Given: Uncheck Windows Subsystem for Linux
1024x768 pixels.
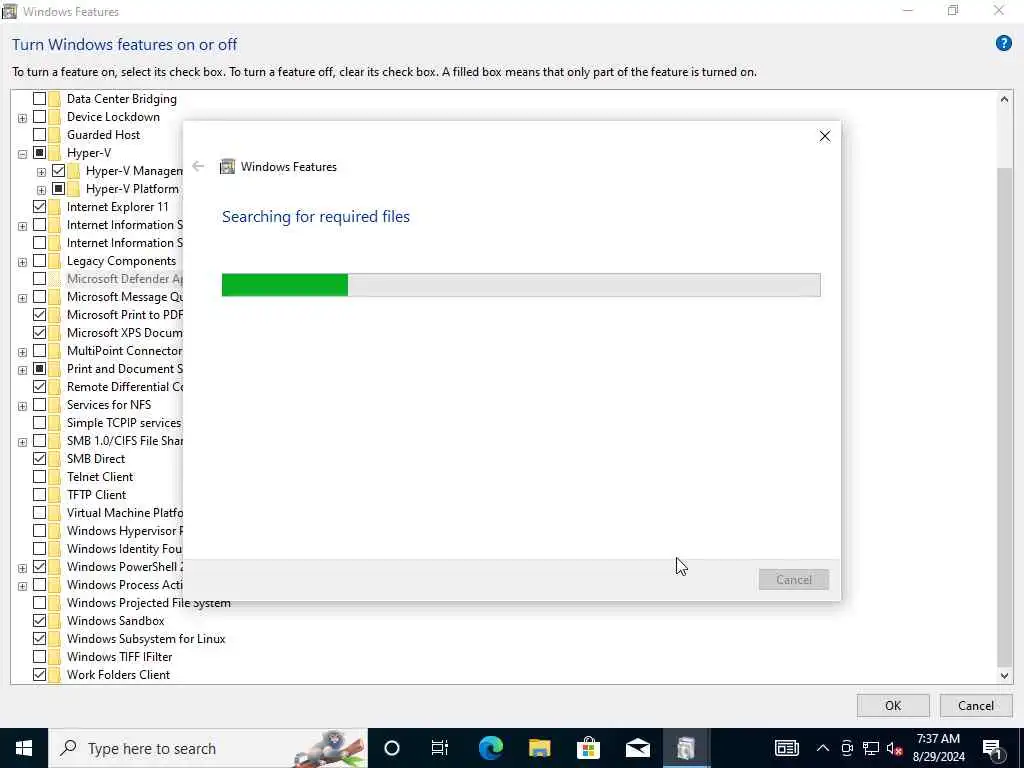Looking at the screenshot, I should 39,639.
